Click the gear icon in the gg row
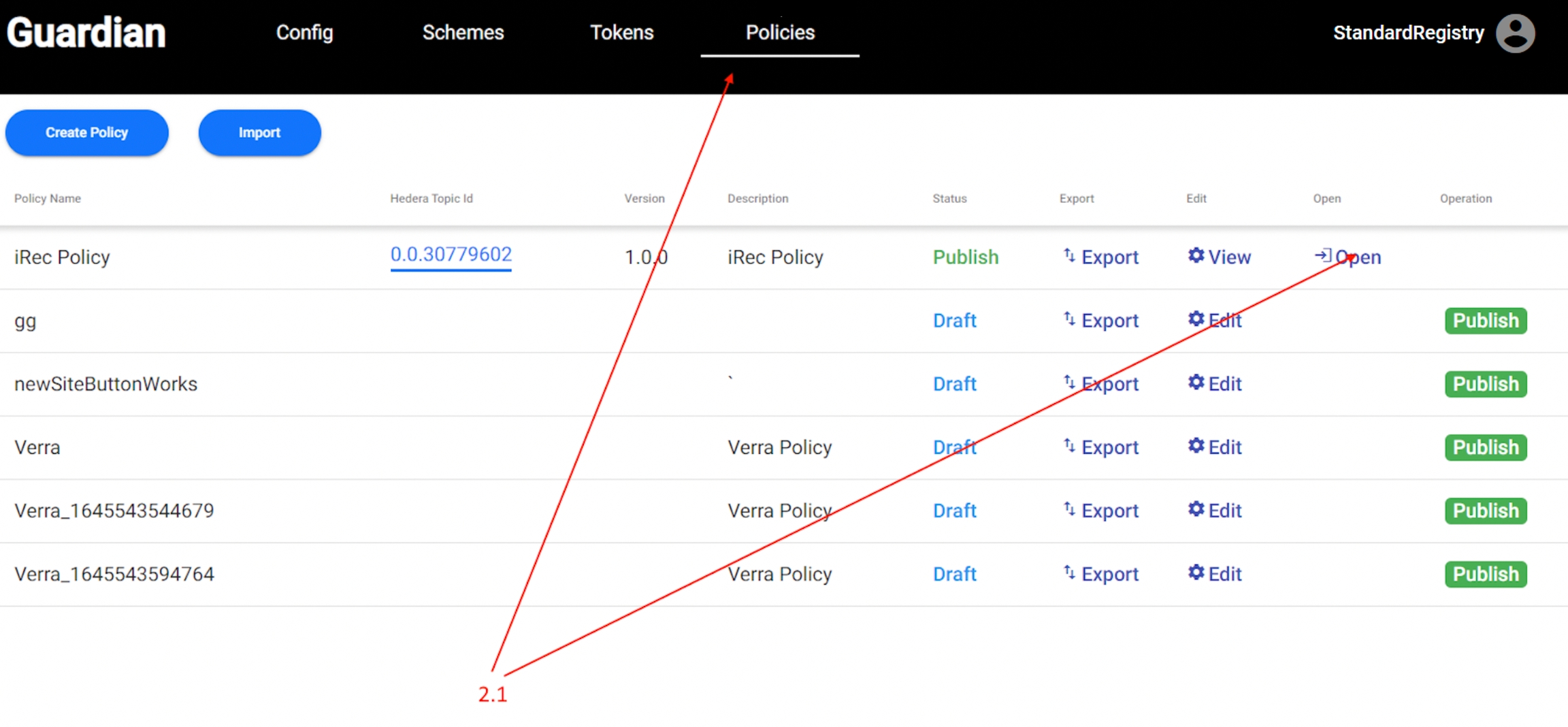Image resolution: width=1568 pixels, height=727 pixels. click(1196, 319)
